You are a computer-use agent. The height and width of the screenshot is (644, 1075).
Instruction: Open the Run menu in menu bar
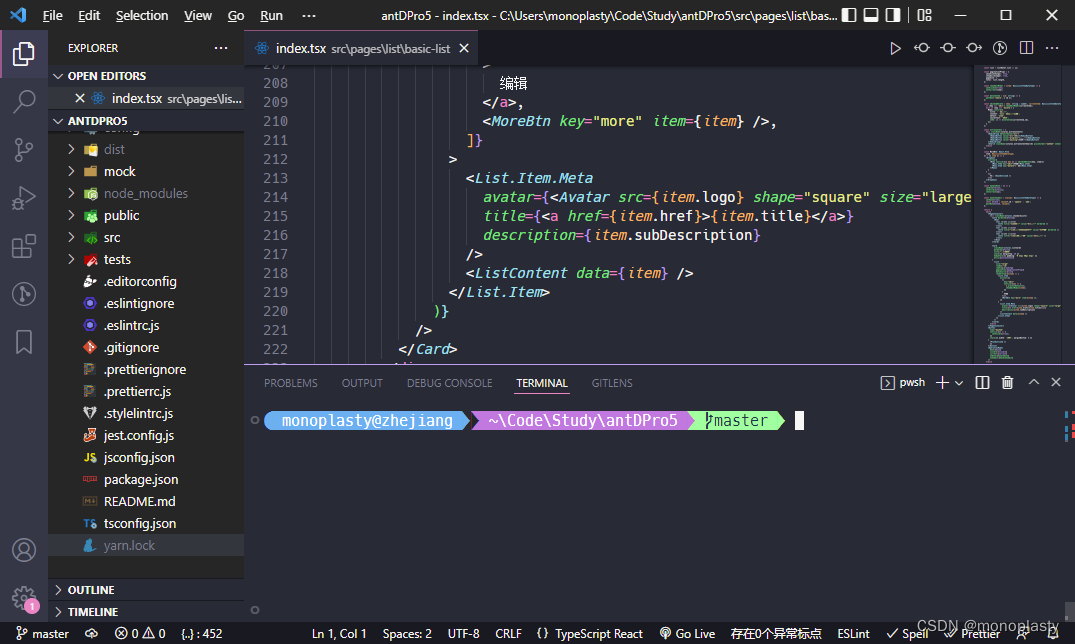(x=270, y=15)
